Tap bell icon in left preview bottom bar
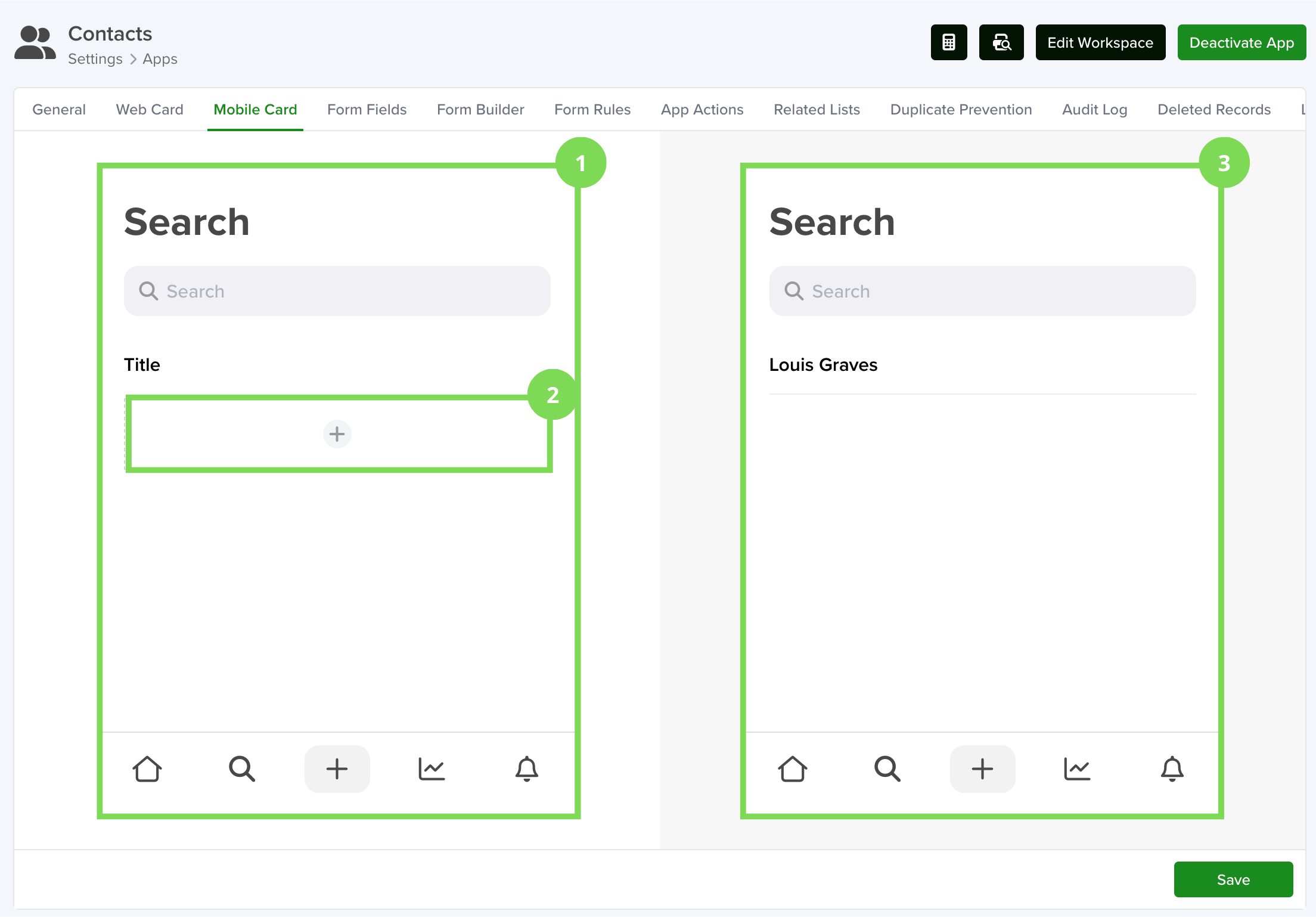 tap(527, 769)
